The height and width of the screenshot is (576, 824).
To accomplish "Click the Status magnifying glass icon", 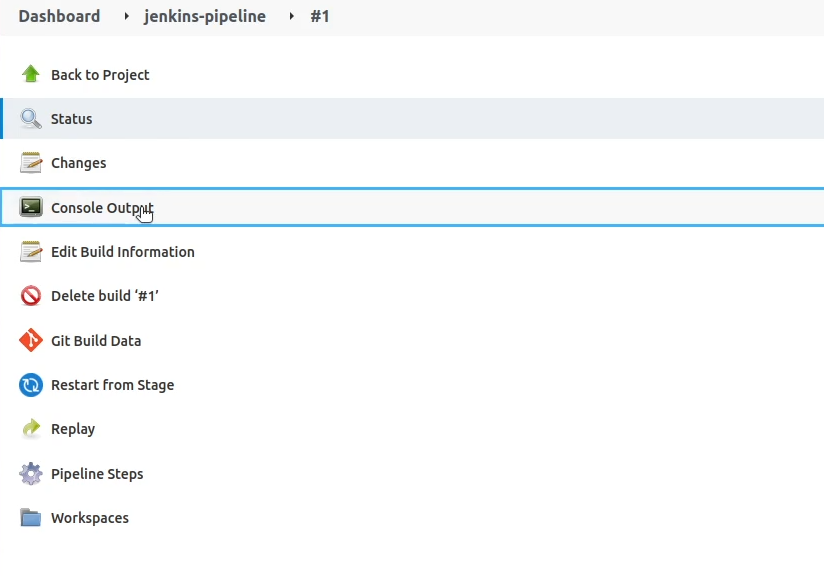I will [x=30, y=119].
